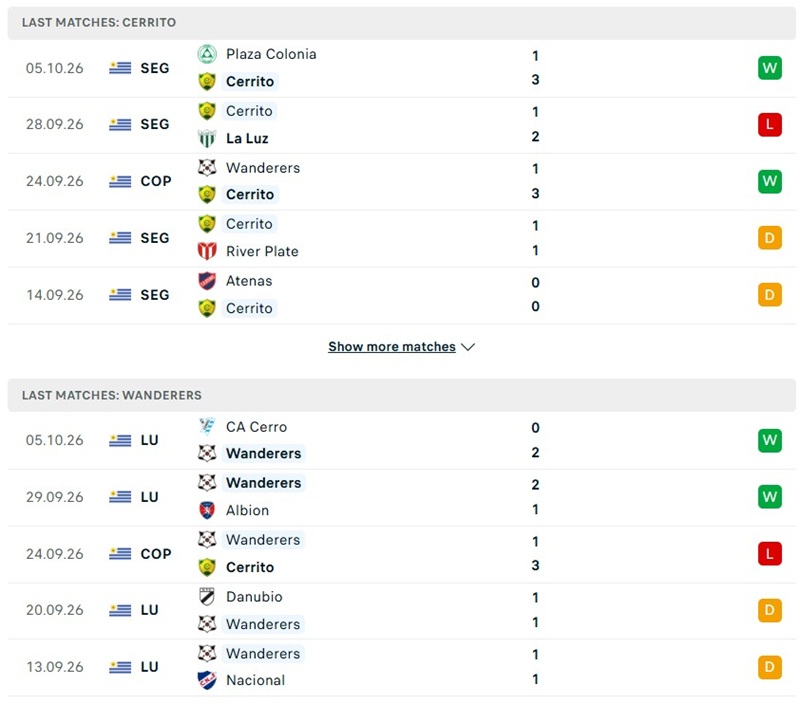Click the Danubio team crest
The width and height of the screenshot is (800, 704).
[x=207, y=596]
